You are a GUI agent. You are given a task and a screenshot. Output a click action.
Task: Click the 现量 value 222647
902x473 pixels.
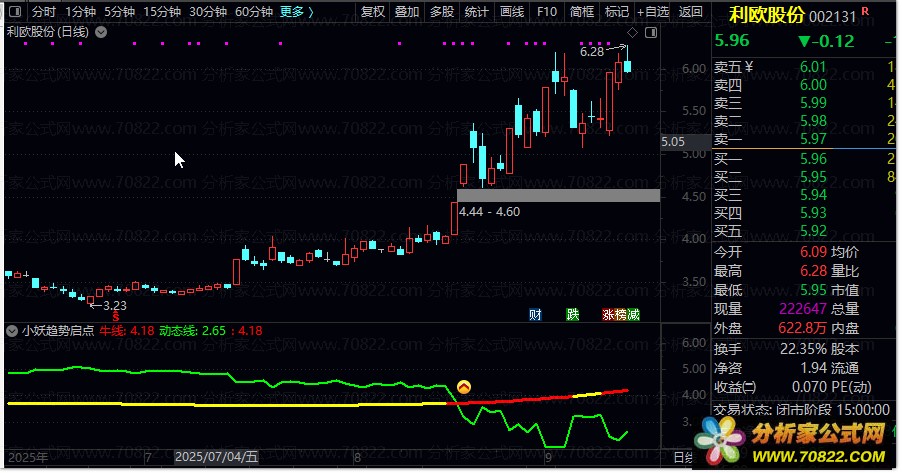[802, 309]
